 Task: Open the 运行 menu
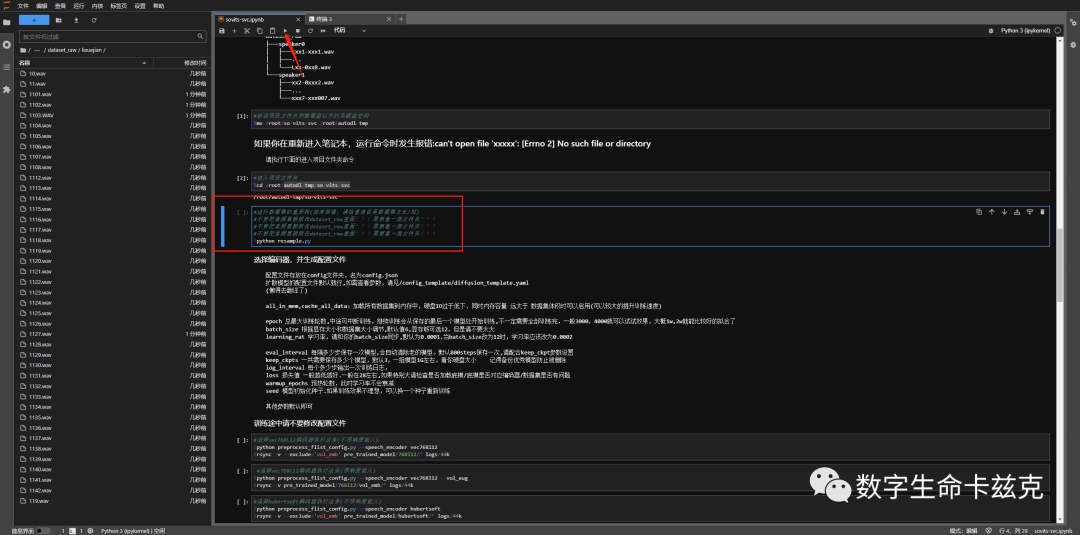[x=79, y=6]
